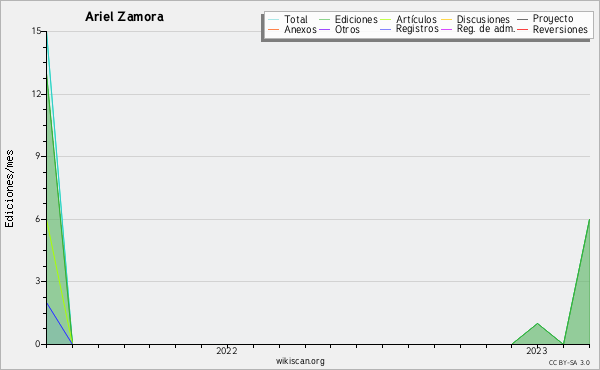The height and width of the screenshot is (370, 600).
Task: Click the red Reversiones legend line swatch
Action: tap(522, 29)
